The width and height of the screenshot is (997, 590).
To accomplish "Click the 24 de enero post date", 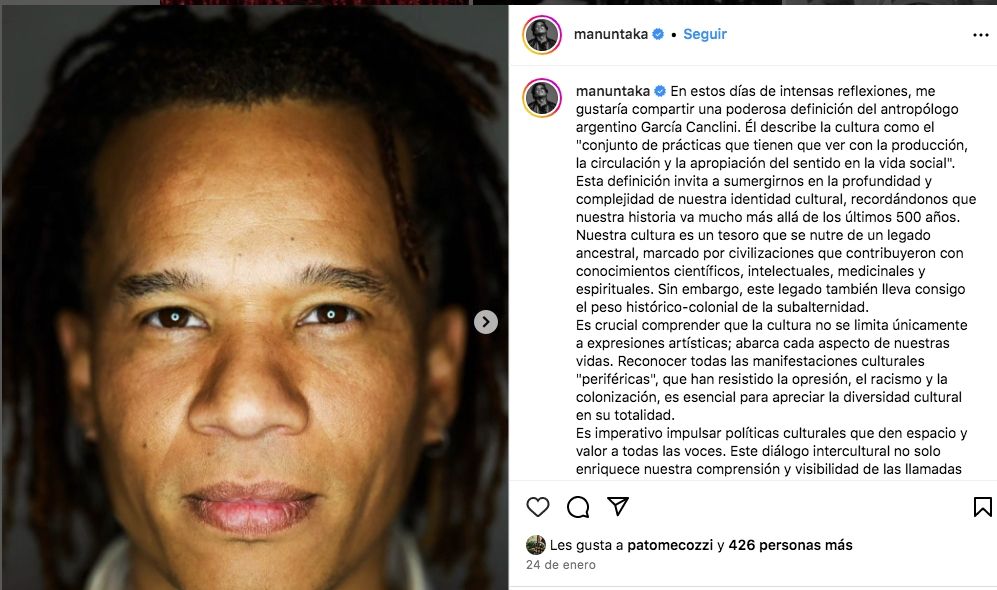I will click(x=561, y=565).
